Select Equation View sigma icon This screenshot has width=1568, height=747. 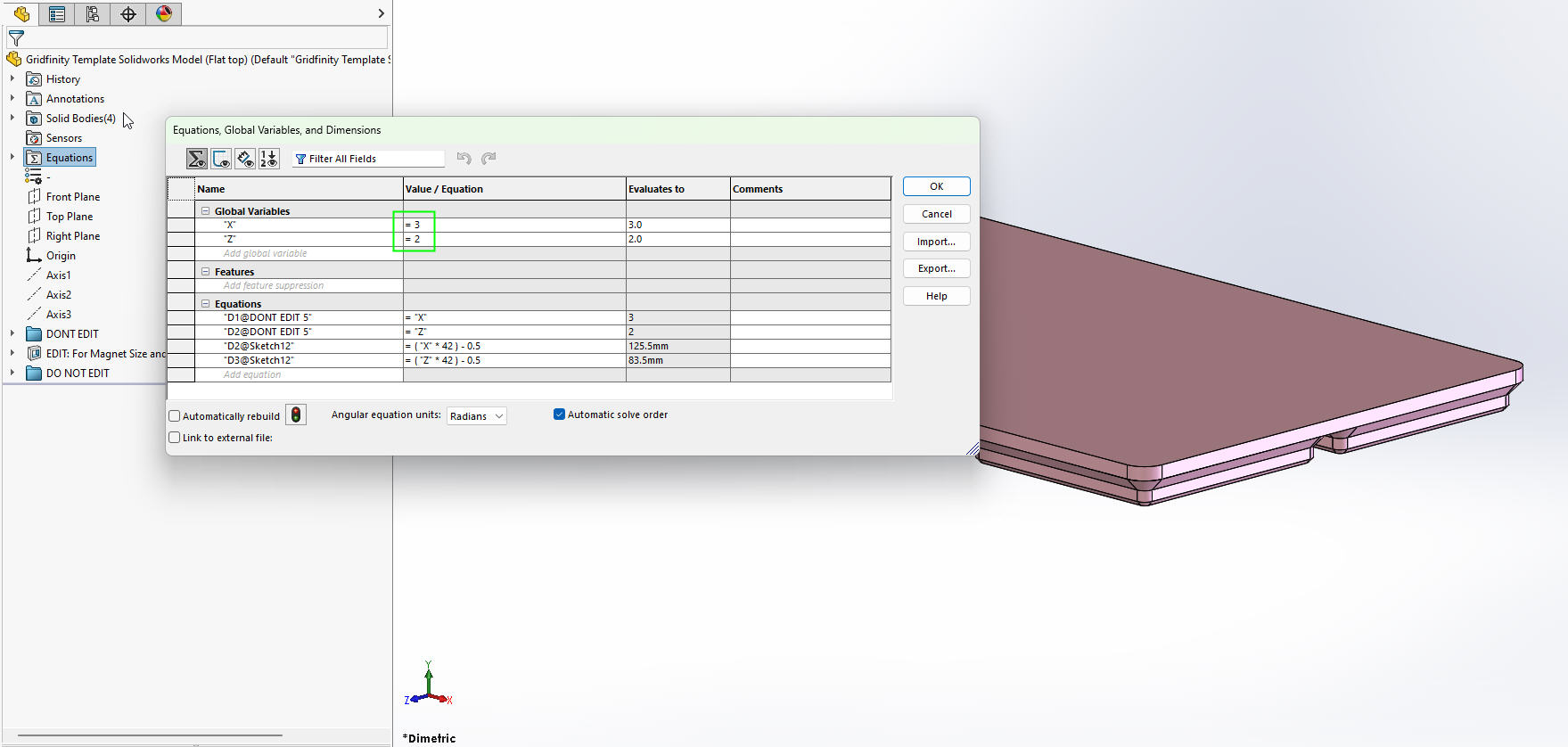click(197, 159)
